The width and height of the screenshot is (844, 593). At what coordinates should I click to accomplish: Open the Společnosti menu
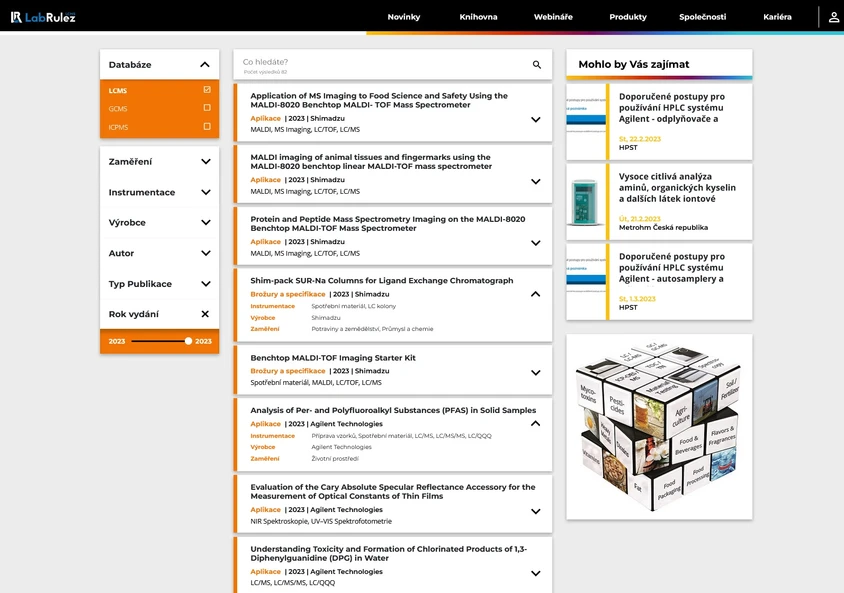point(702,17)
